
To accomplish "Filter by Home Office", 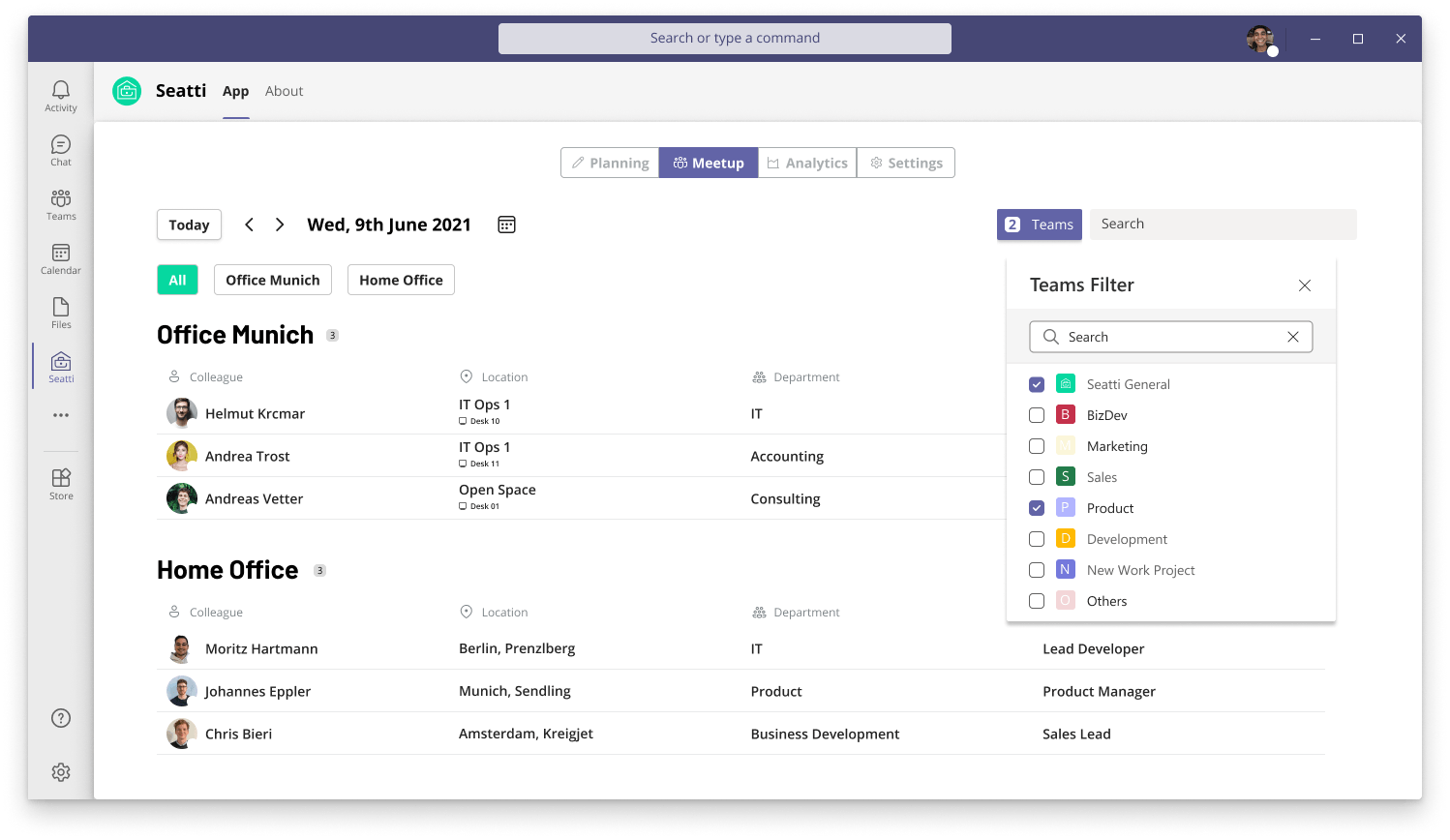I will point(401,280).
